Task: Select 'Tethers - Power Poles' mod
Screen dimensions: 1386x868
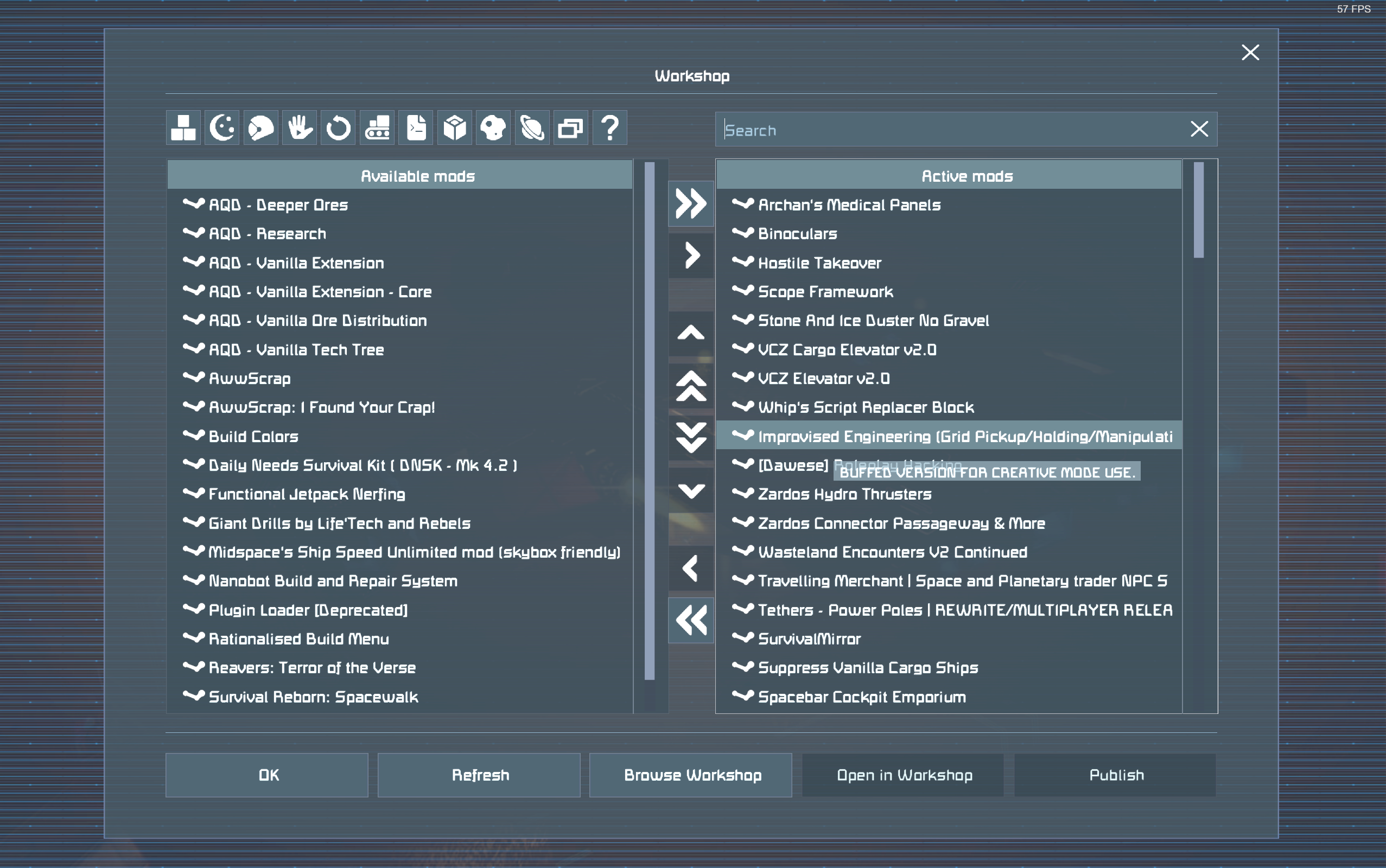Action: pos(949,610)
